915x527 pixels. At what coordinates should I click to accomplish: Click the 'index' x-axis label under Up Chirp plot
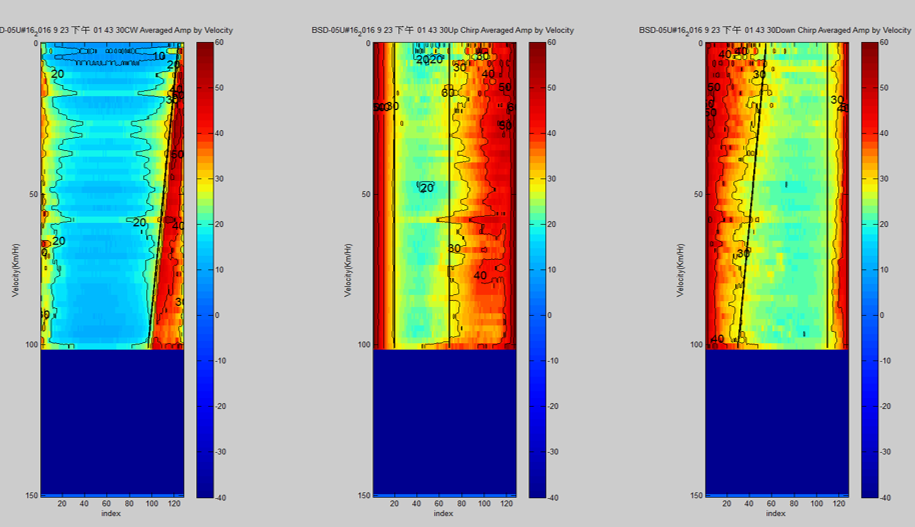[443, 514]
